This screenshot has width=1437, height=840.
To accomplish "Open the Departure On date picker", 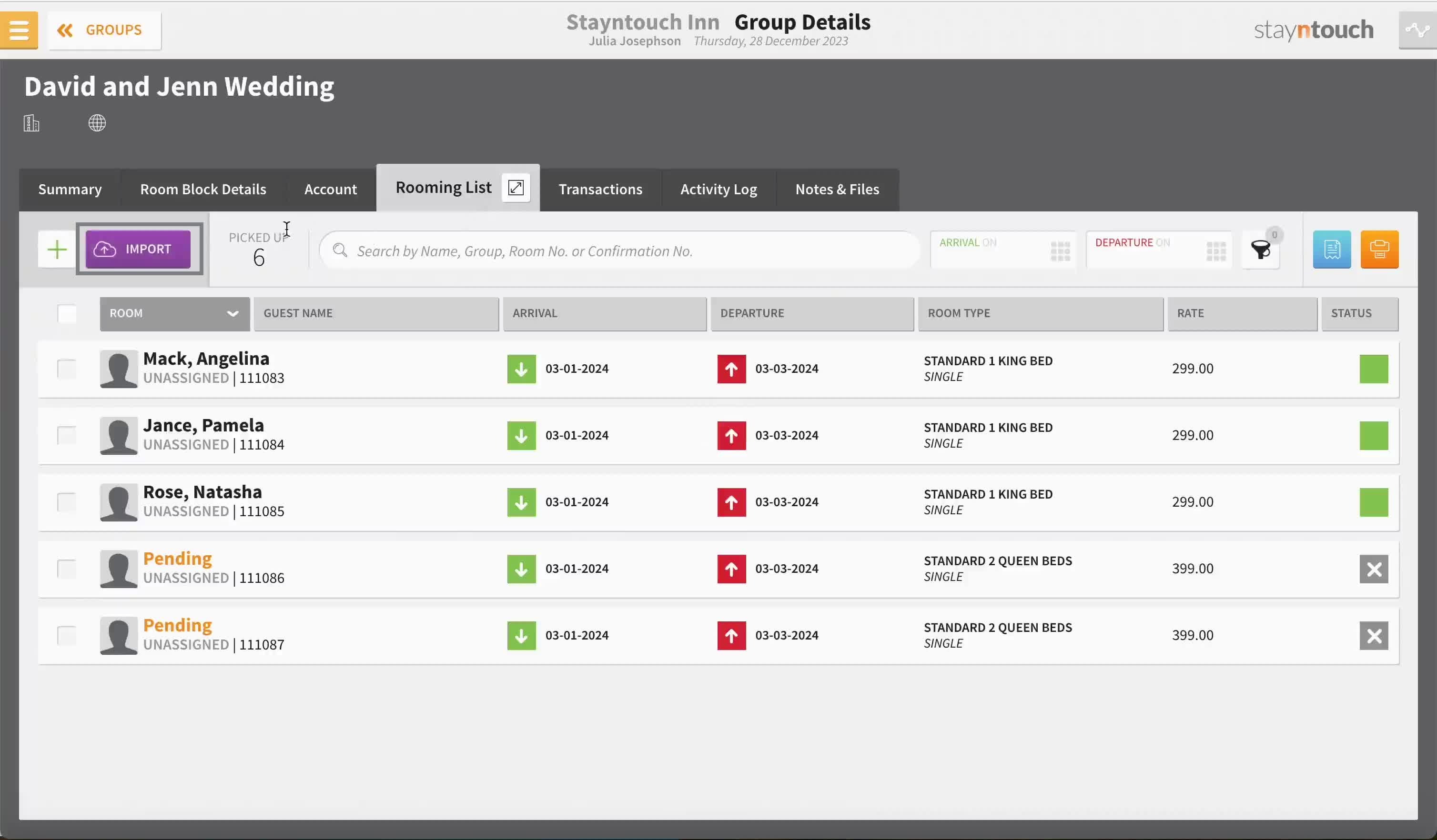I will point(1159,250).
